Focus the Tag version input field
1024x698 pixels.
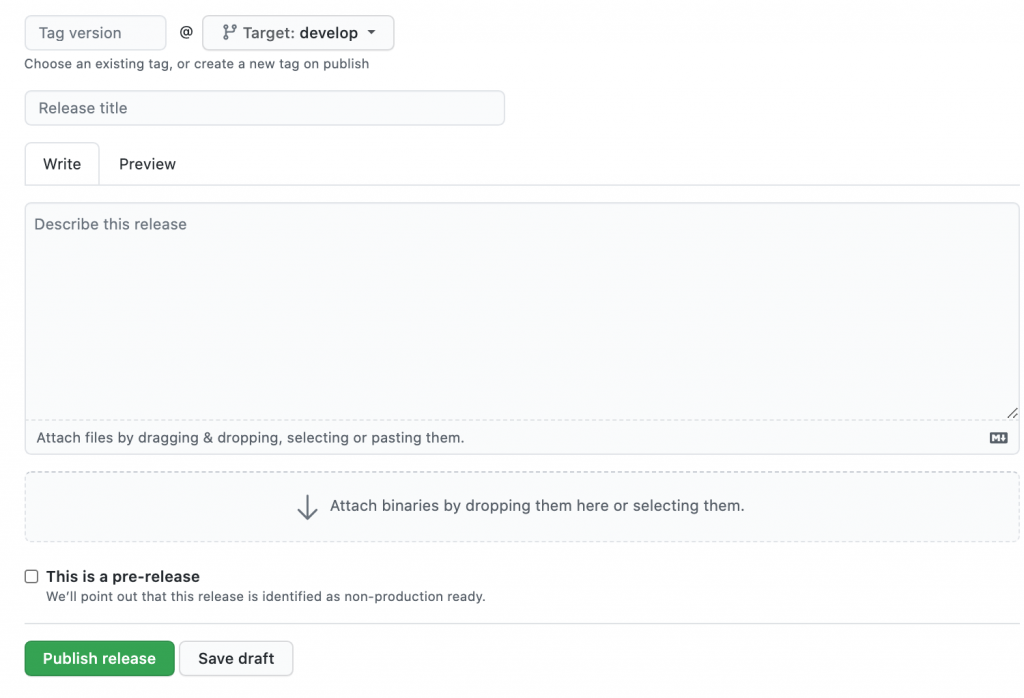point(95,33)
